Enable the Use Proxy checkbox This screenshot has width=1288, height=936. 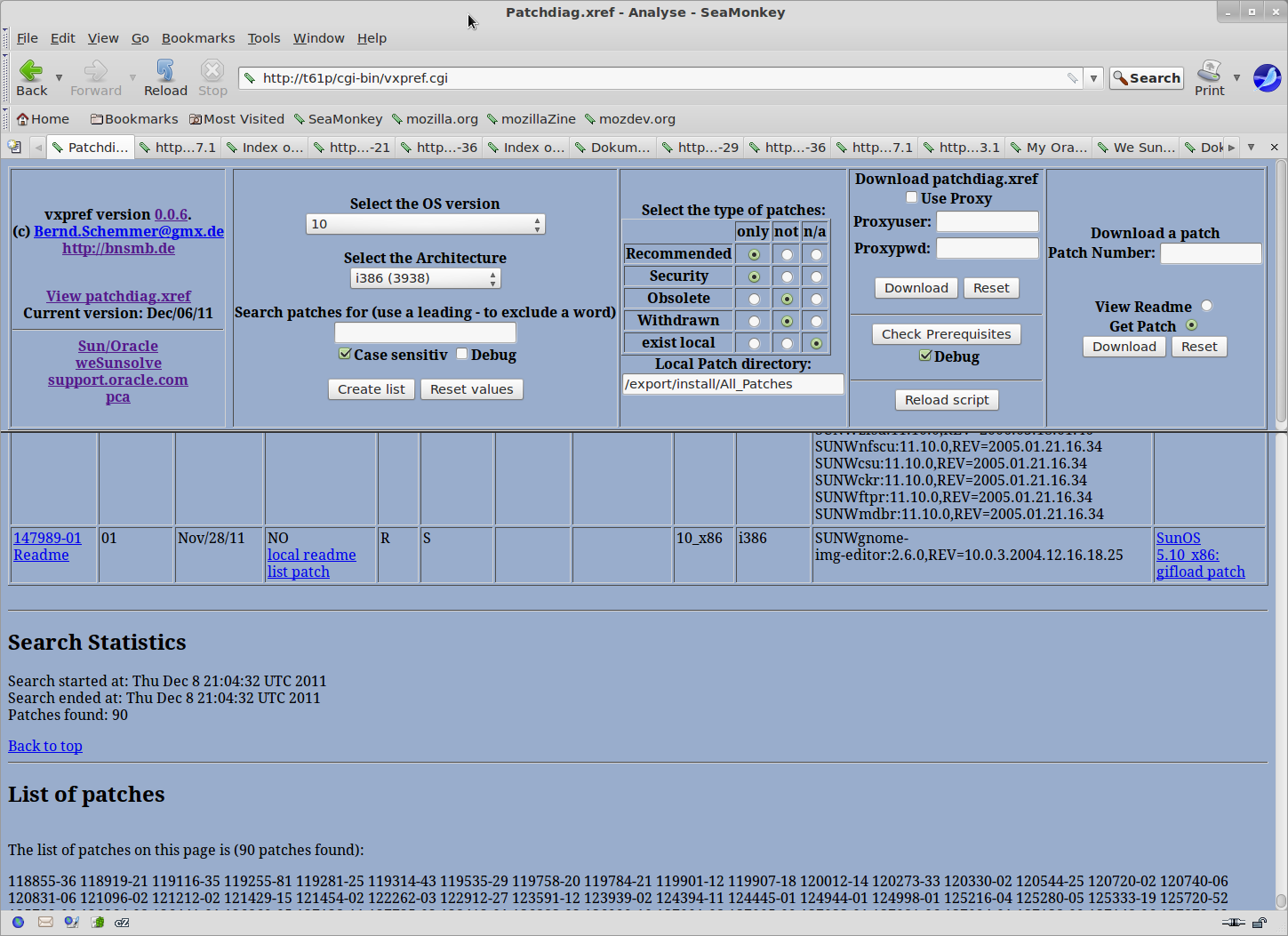[911, 197]
